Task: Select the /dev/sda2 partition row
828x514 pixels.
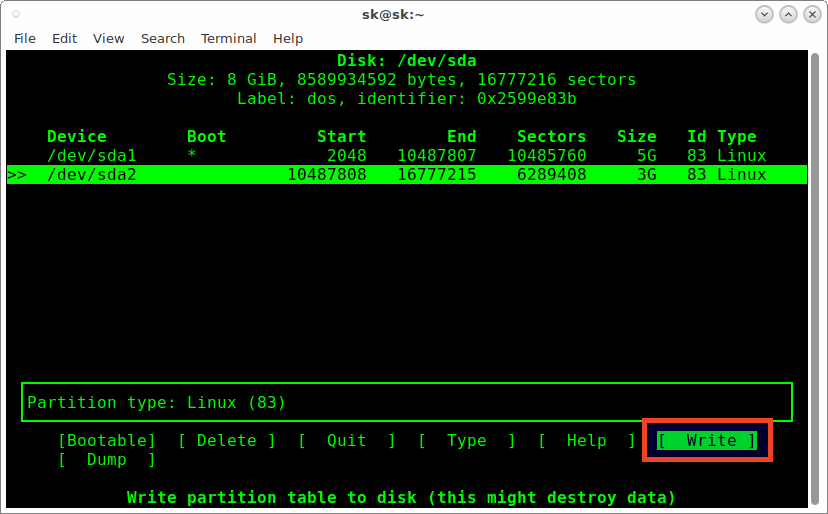Action: tap(407, 174)
